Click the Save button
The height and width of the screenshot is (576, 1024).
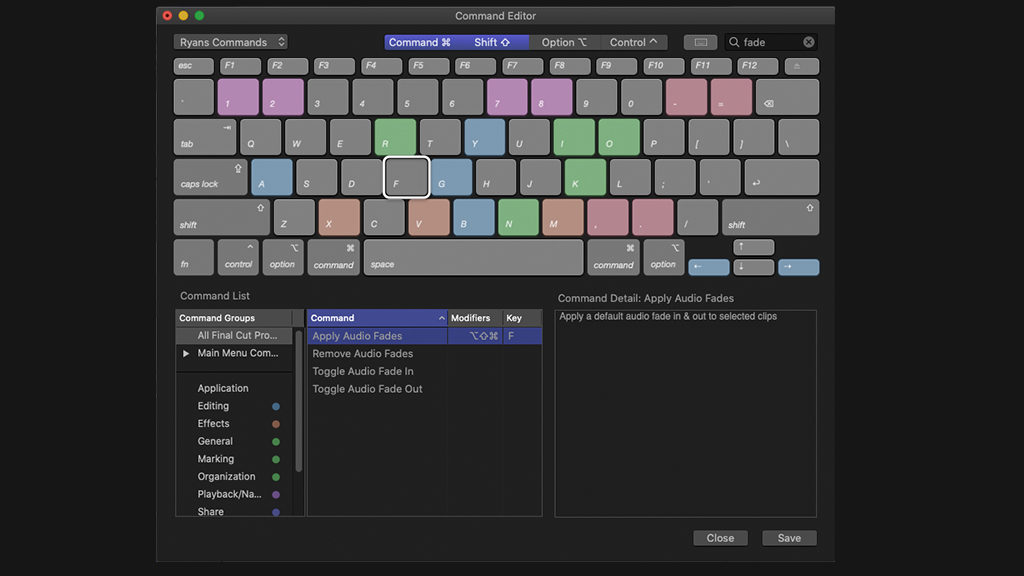click(789, 538)
